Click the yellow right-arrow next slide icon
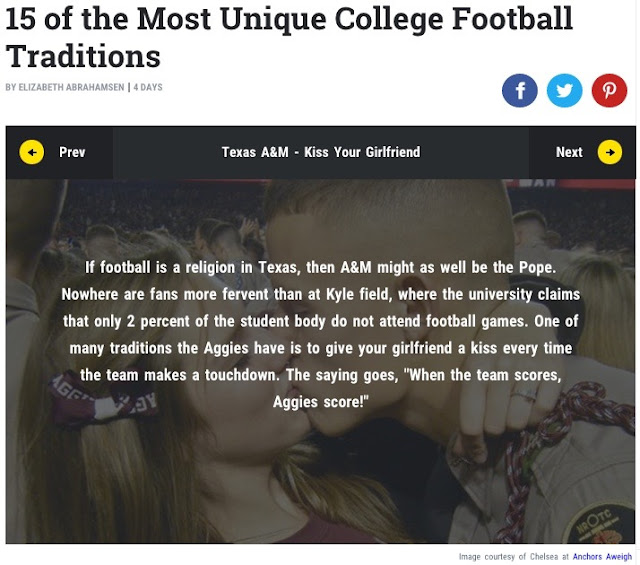Image resolution: width=640 pixels, height=565 pixels. [609, 152]
